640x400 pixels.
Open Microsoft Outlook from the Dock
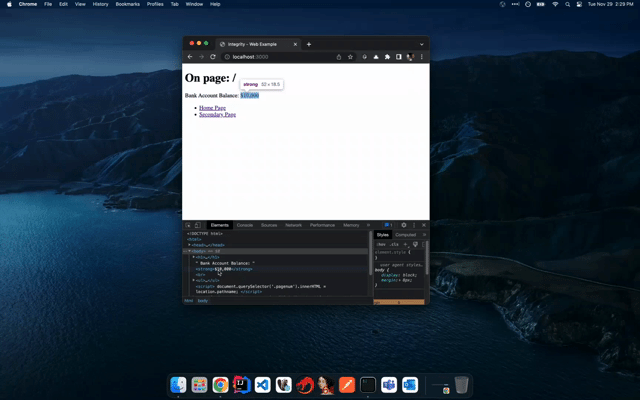click(410, 385)
